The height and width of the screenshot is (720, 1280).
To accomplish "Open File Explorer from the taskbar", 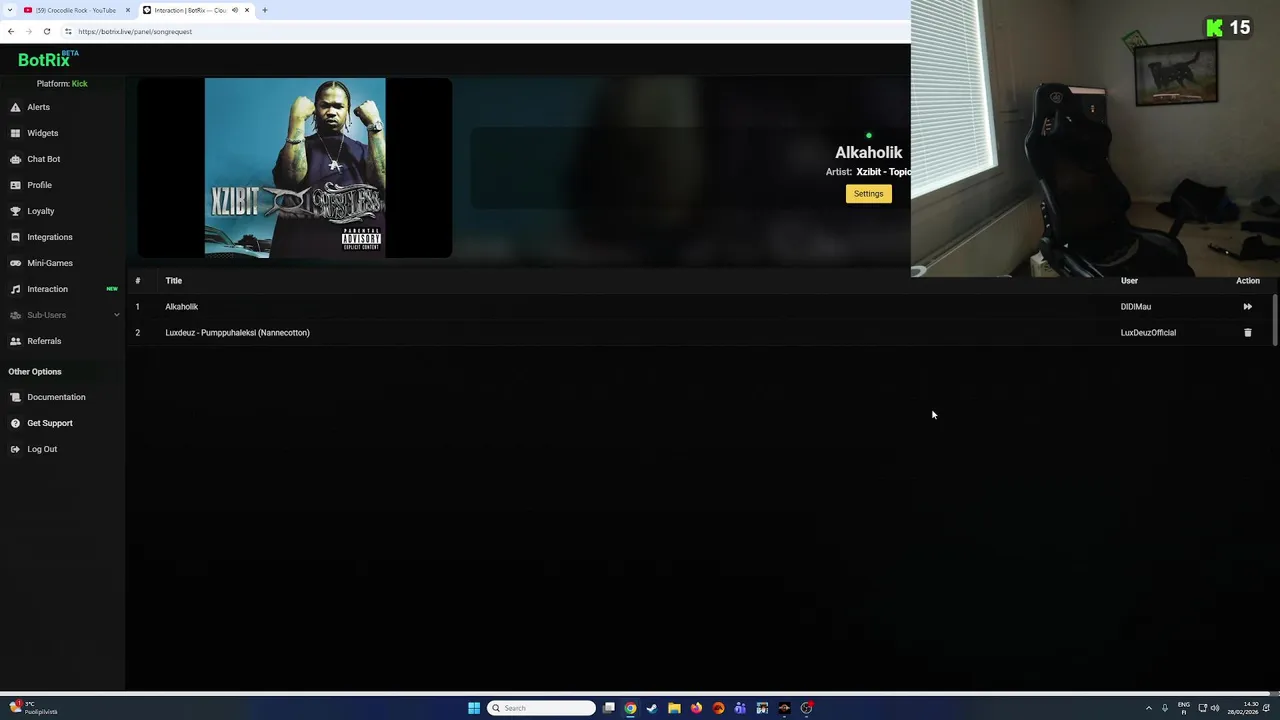I will tap(674, 708).
